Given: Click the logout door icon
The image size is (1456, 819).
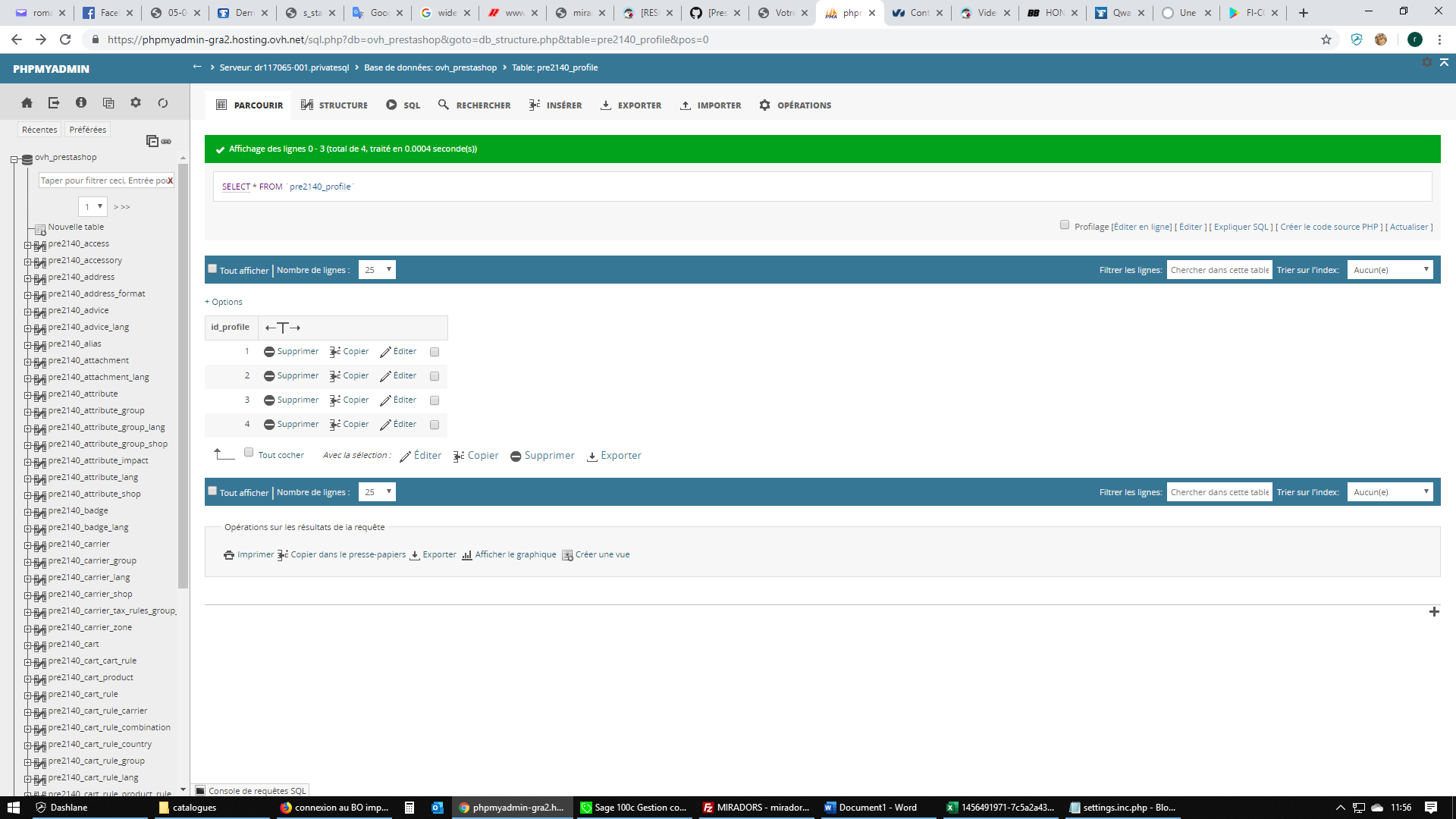Looking at the screenshot, I should (x=54, y=103).
